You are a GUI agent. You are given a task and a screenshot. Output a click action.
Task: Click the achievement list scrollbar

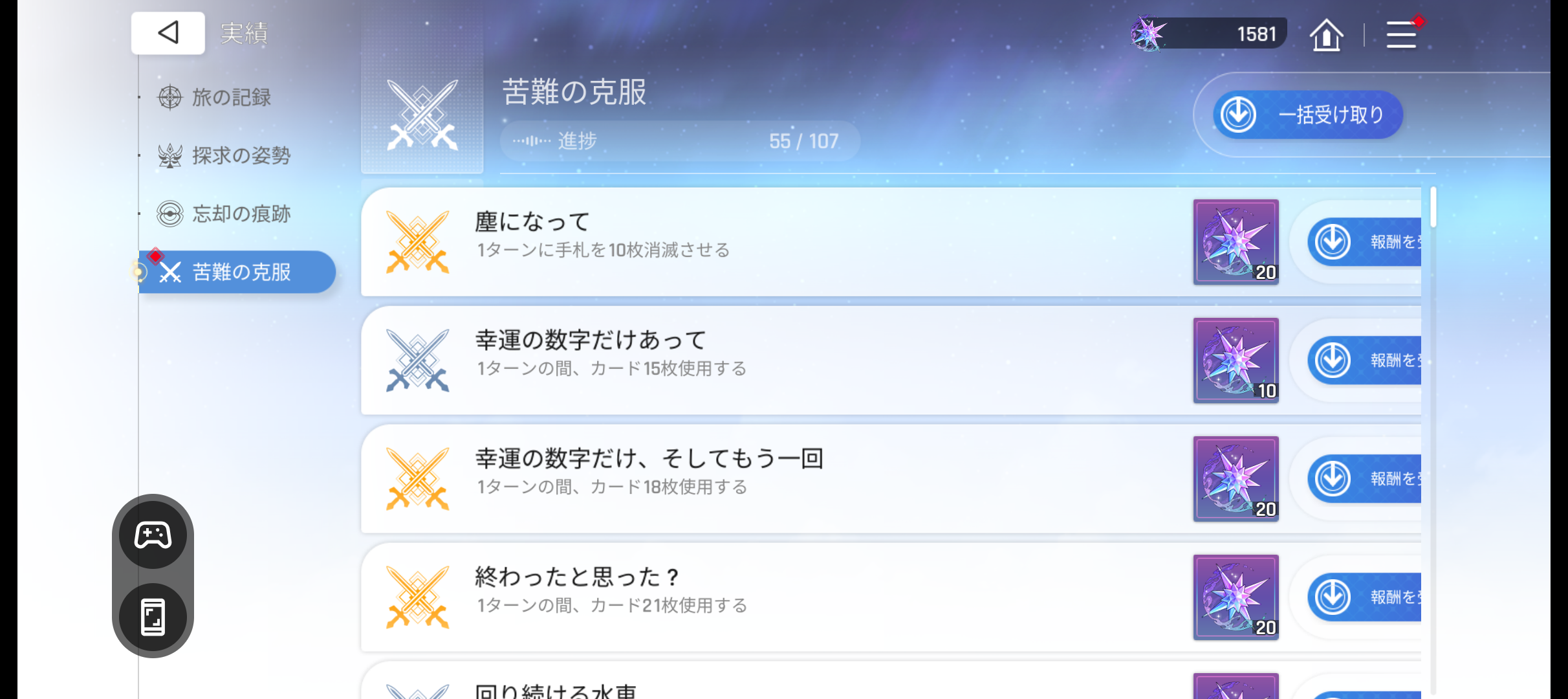tap(1433, 207)
